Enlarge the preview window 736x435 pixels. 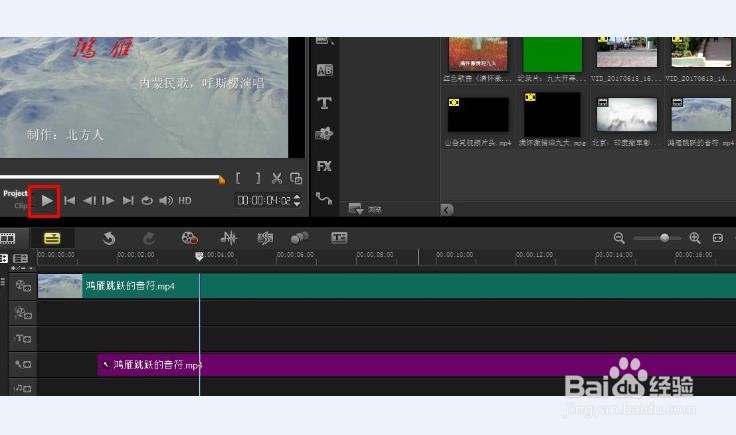[296, 178]
